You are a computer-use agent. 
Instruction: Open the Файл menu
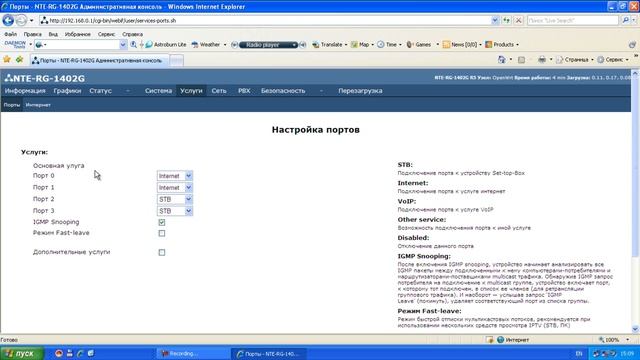10,34
